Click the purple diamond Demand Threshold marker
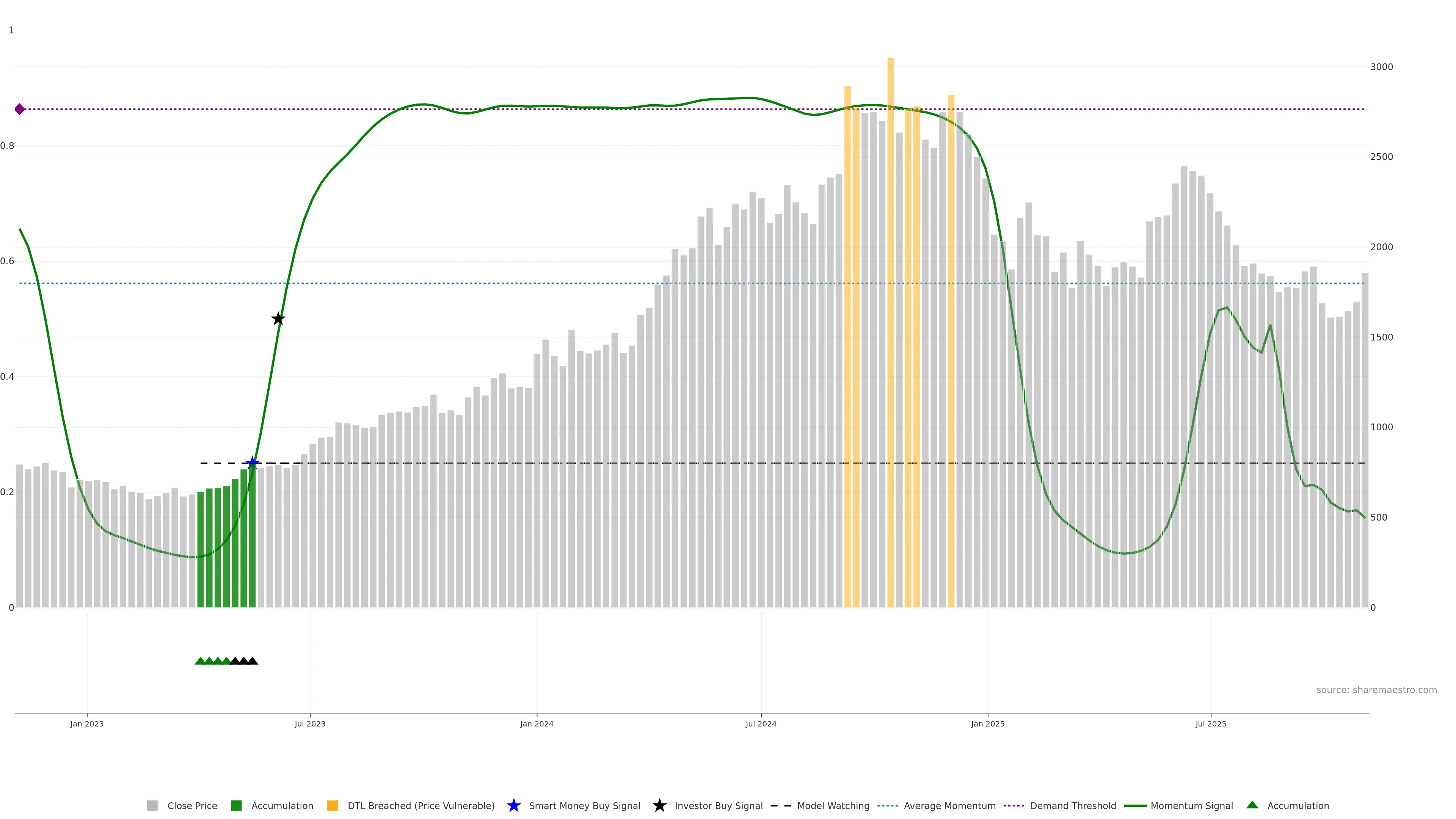 point(20,109)
